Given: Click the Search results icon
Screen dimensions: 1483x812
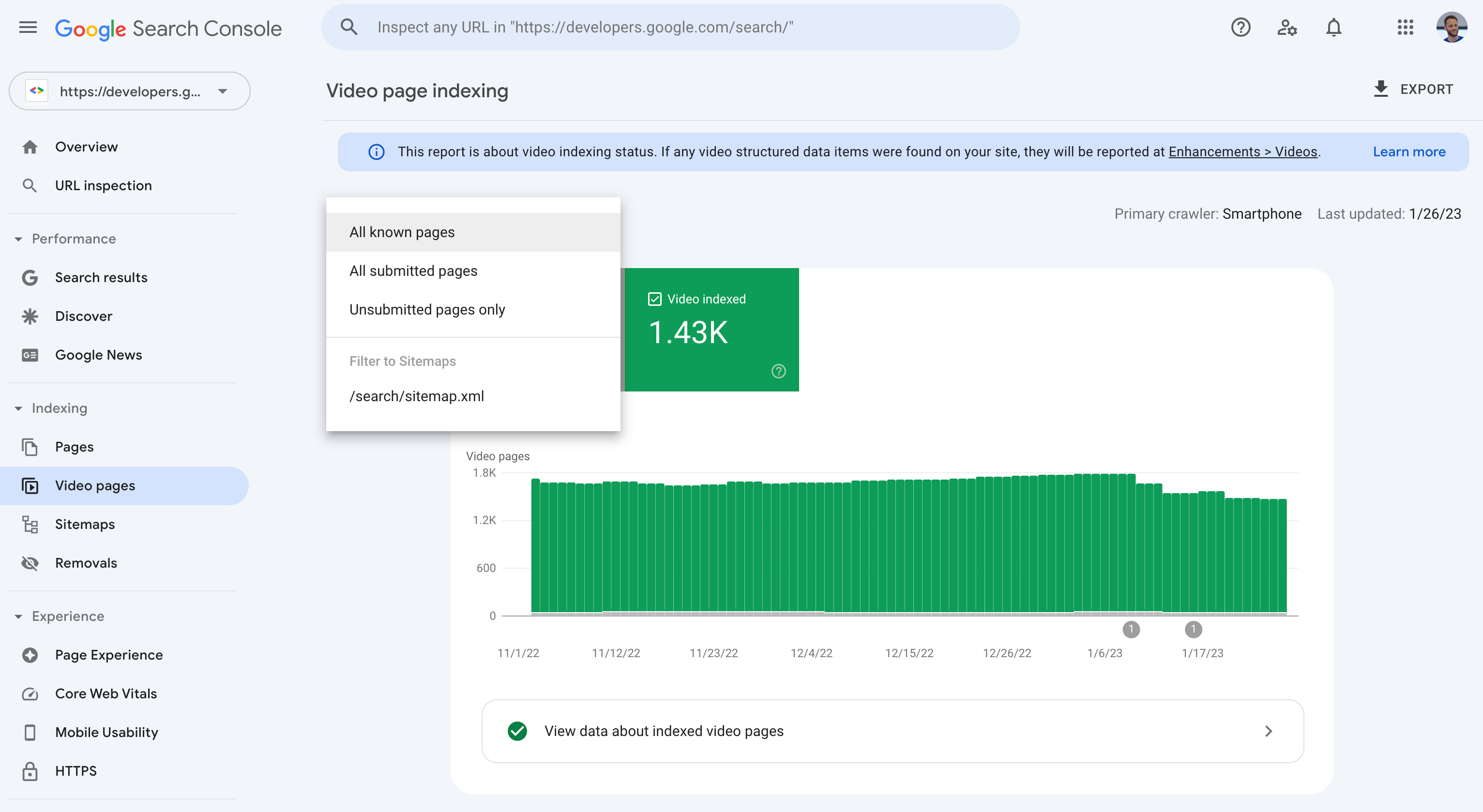Looking at the screenshot, I should [30, 277].
